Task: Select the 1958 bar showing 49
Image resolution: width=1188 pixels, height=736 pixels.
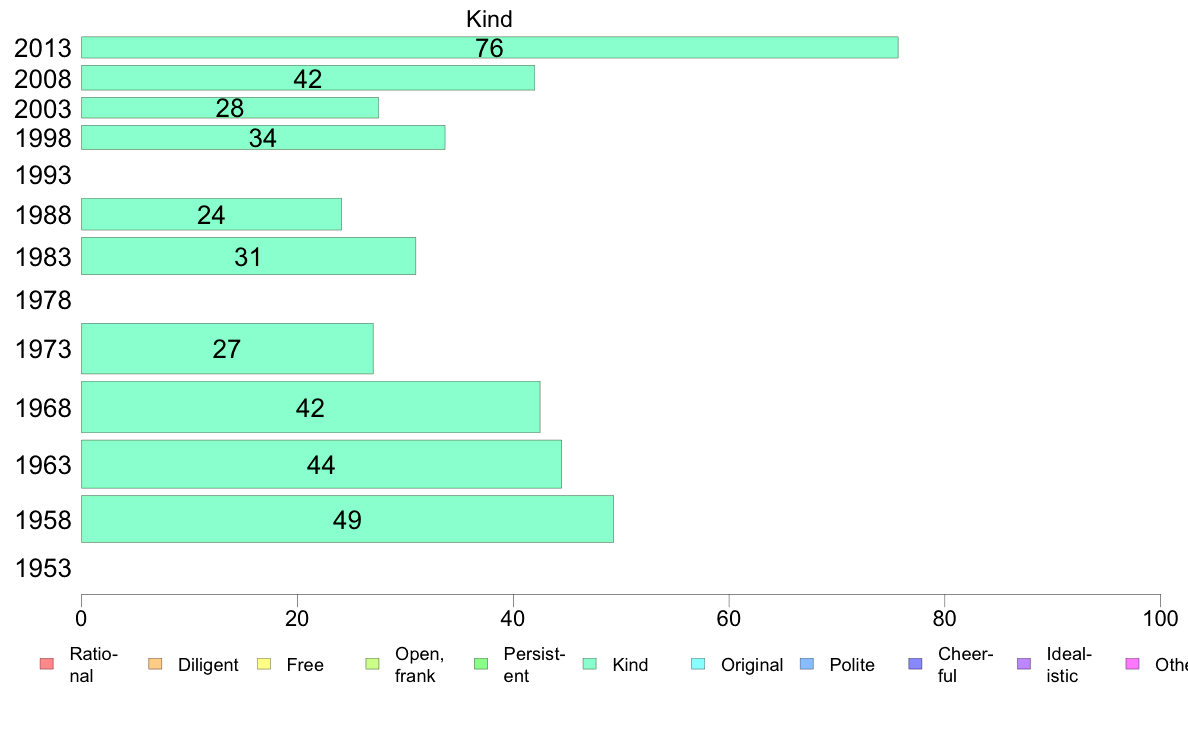Action: [x=347, y=519]
